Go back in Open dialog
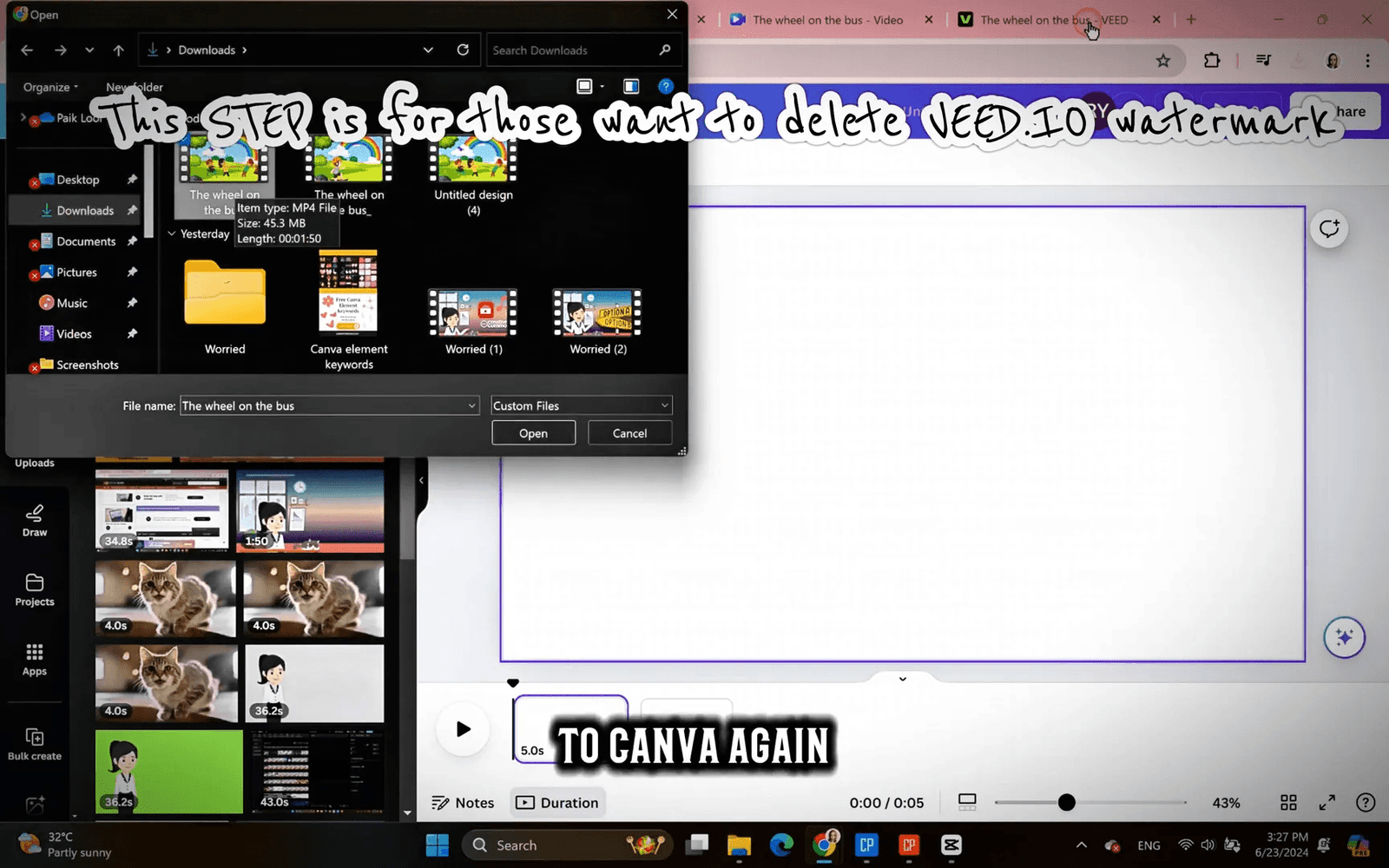The height and width of the screenshot is (868, 1389). tap(27, 50)
